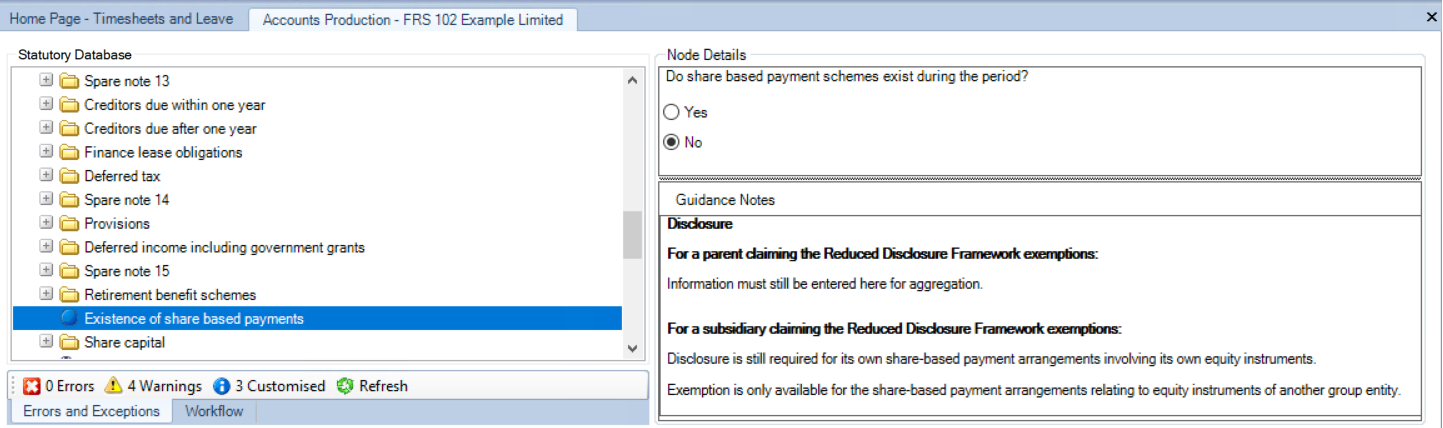Expand Creditors due after one year
Image resolution: width=1443 pixels, height=428 pixels.
(46, 129)
